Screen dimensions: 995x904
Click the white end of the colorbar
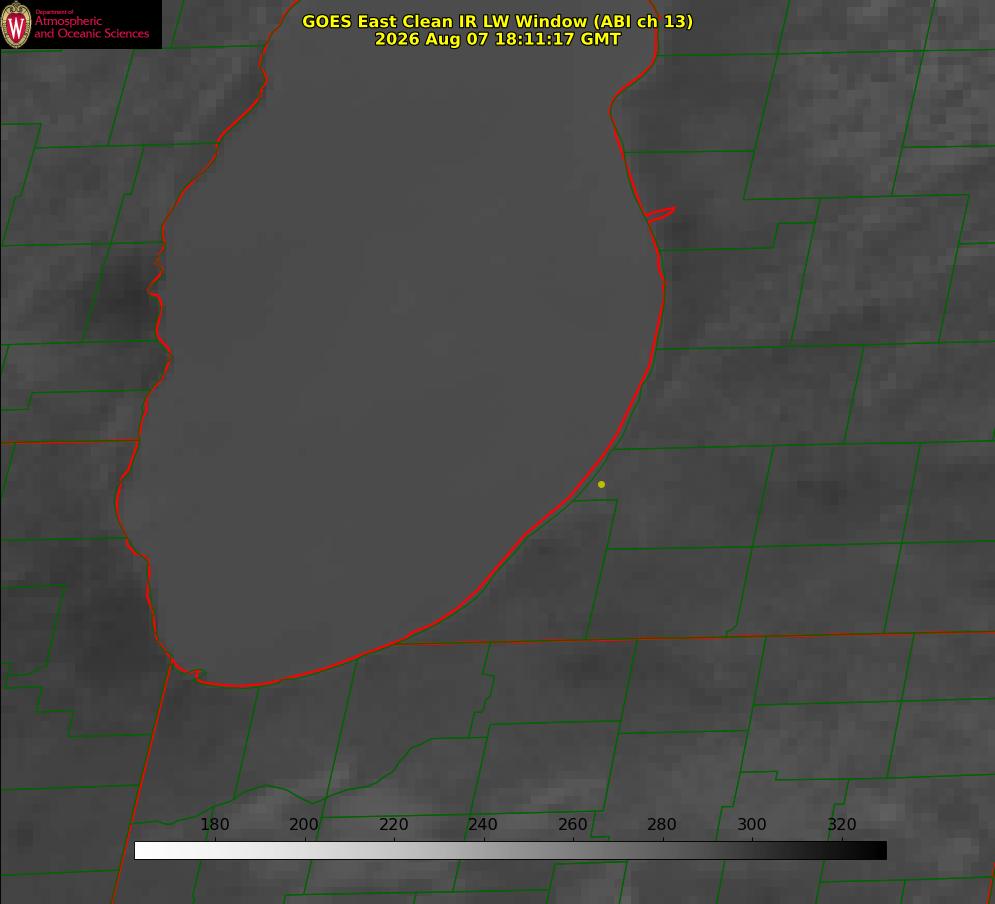[x=146, y=850]
